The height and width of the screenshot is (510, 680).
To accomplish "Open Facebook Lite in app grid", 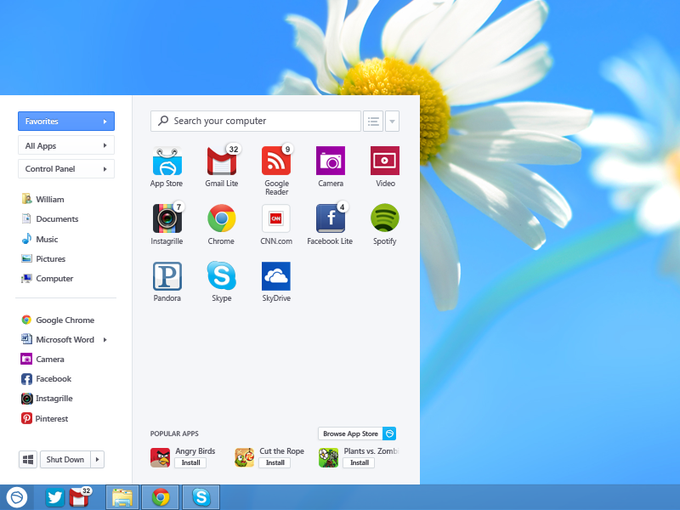I will 330,218.
